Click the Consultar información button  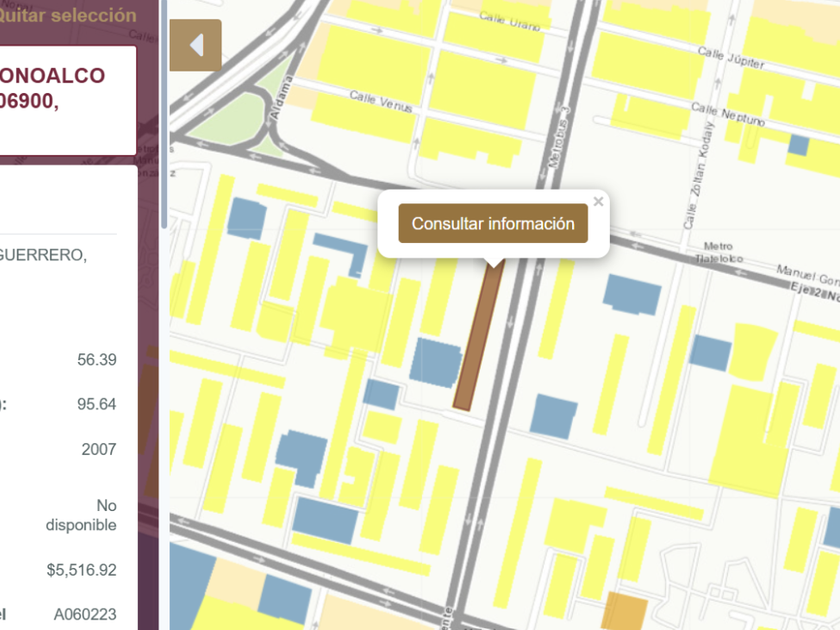pyautogui.click(x=493, y=224)
